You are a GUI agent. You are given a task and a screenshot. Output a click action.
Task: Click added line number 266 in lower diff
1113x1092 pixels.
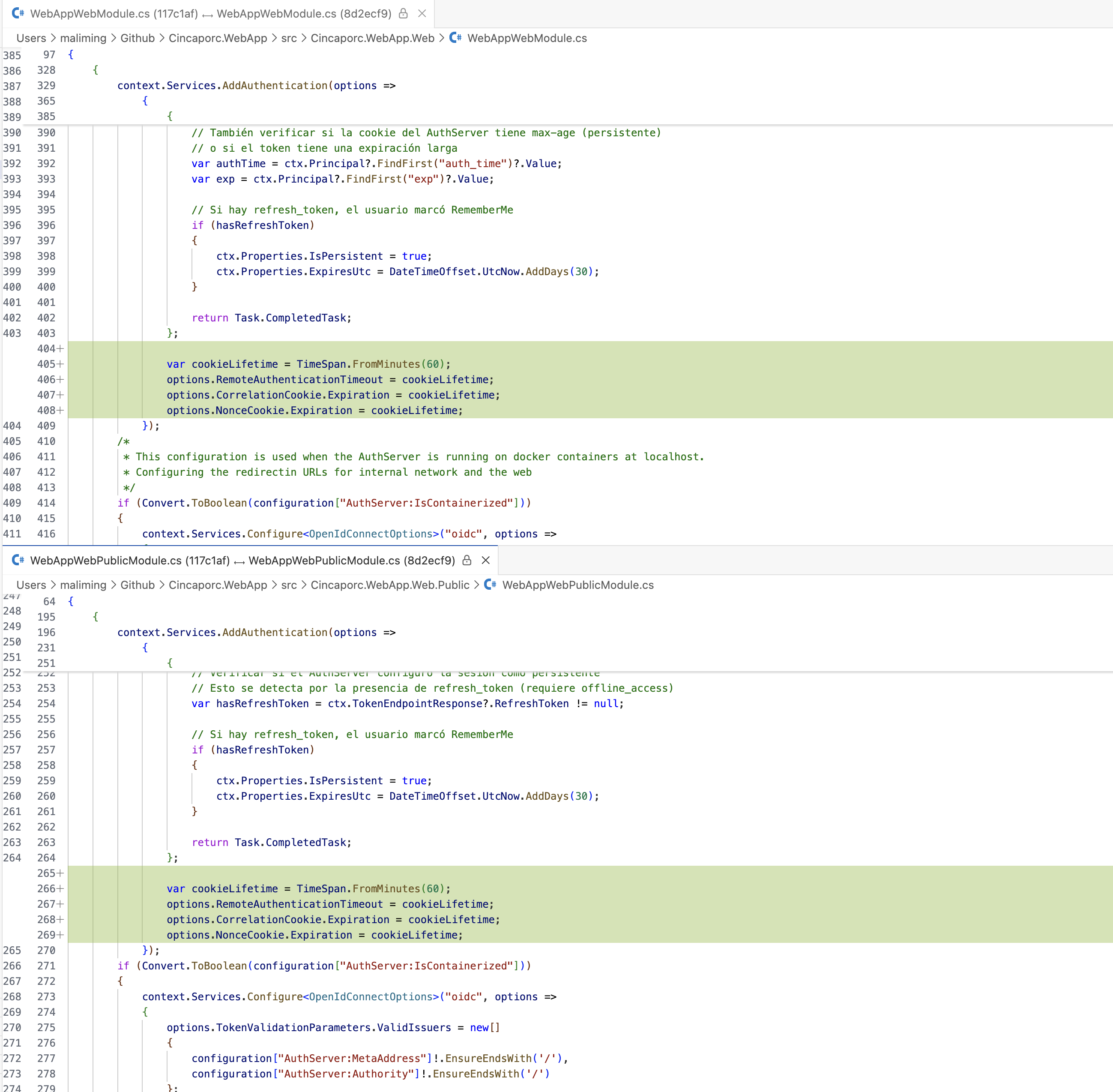46,888
